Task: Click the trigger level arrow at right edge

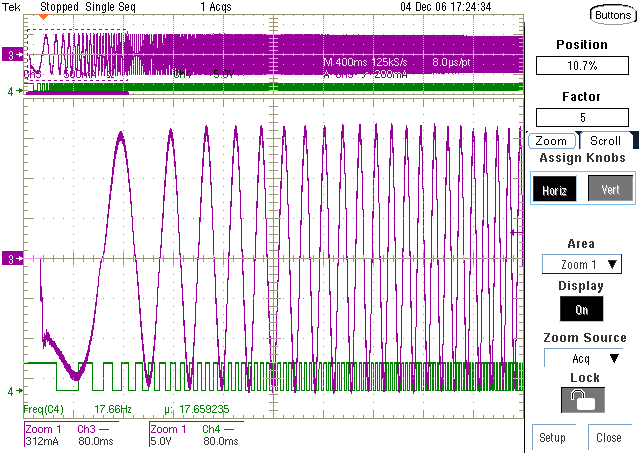Action: click(x=517, y=232)
